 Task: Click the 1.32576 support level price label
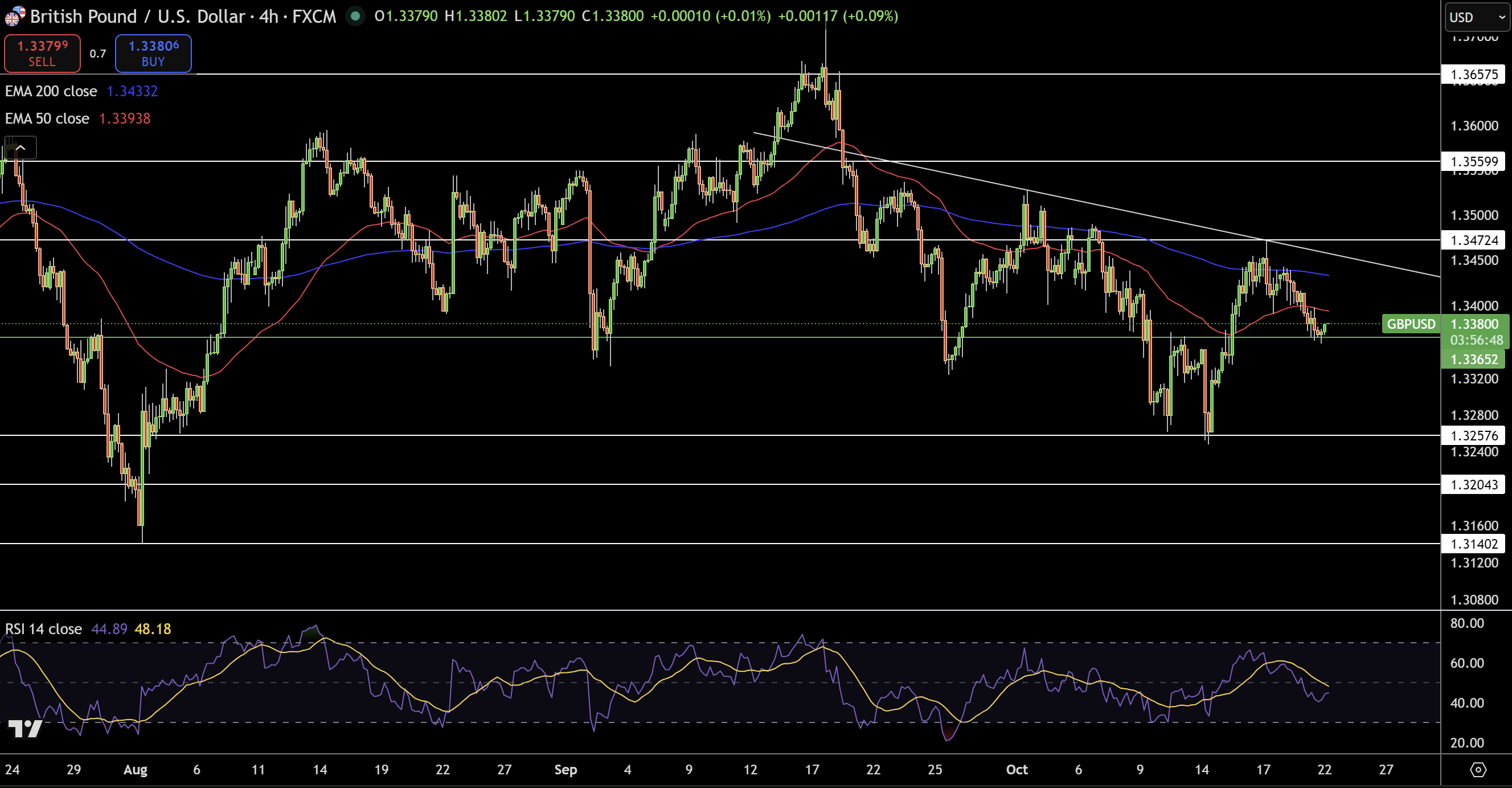point(1474,436)
